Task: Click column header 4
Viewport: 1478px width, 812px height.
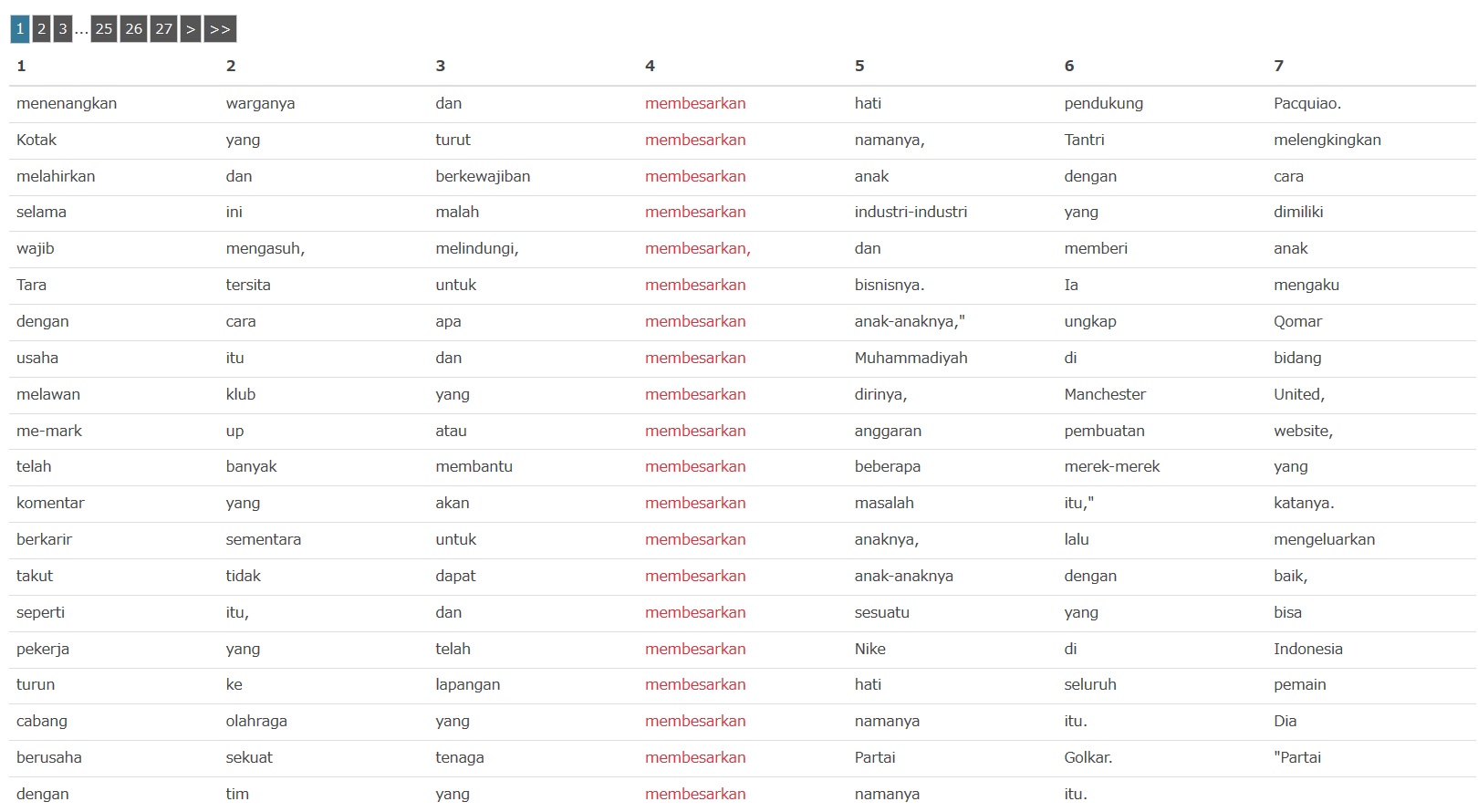Action: [x=650, y=66]
